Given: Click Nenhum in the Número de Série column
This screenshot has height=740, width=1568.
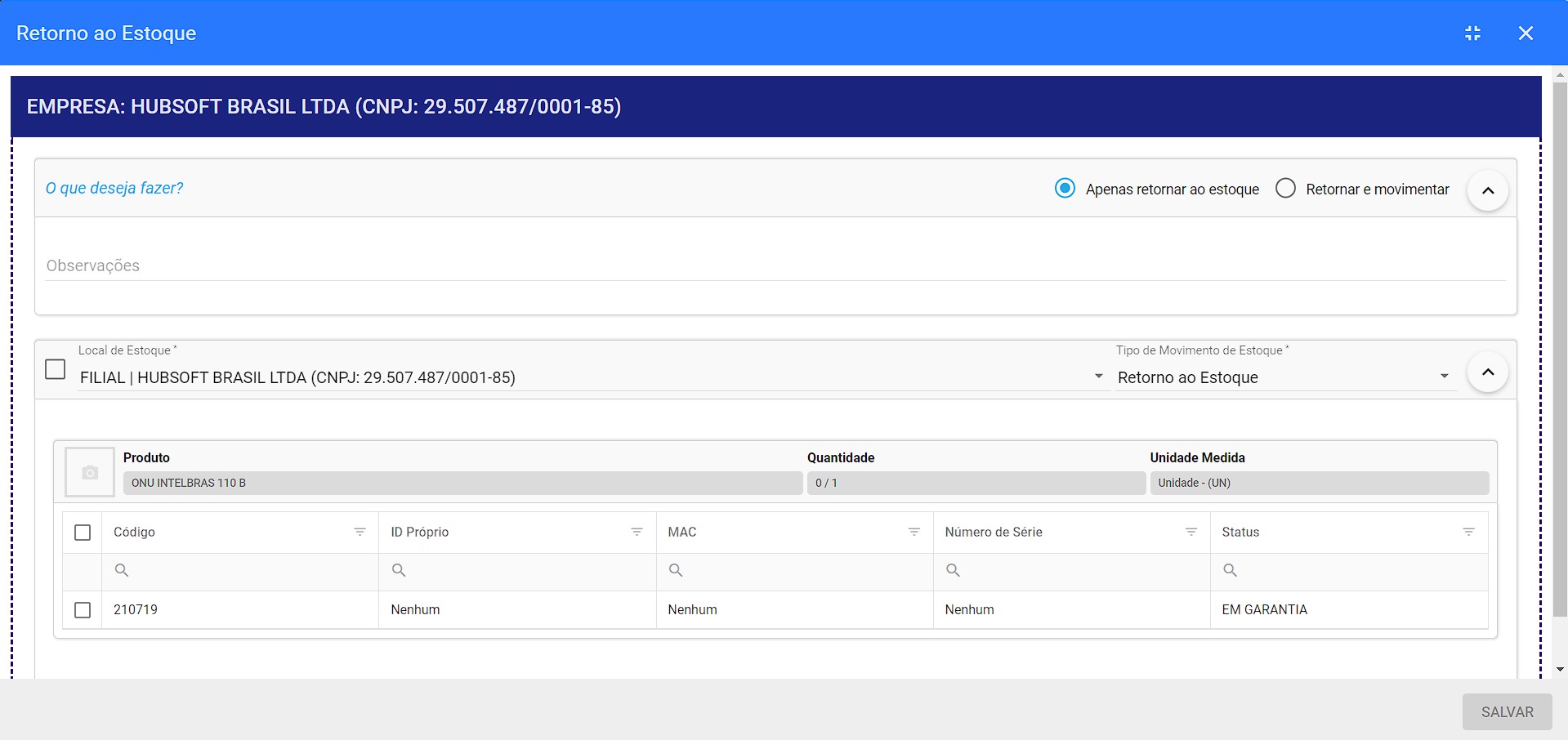Looking at the screenshot, I should (969, 609).
